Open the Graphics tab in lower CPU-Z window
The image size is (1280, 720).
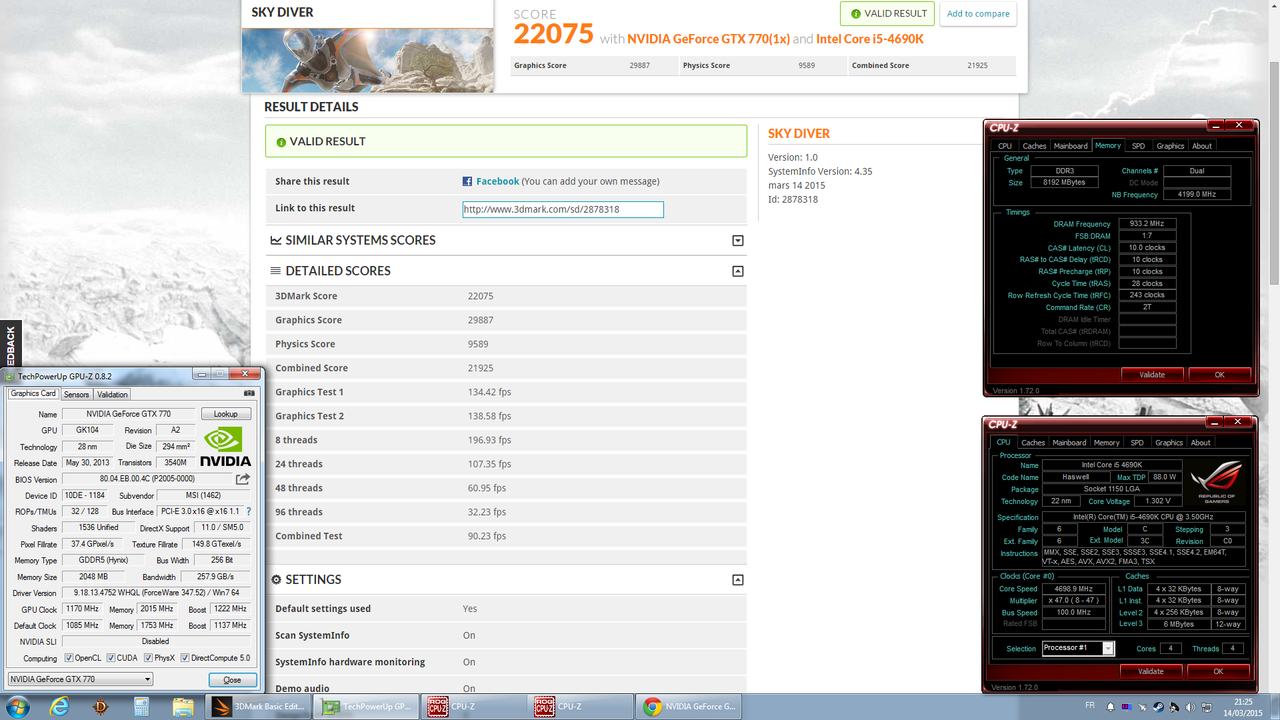coord(1168,442)
